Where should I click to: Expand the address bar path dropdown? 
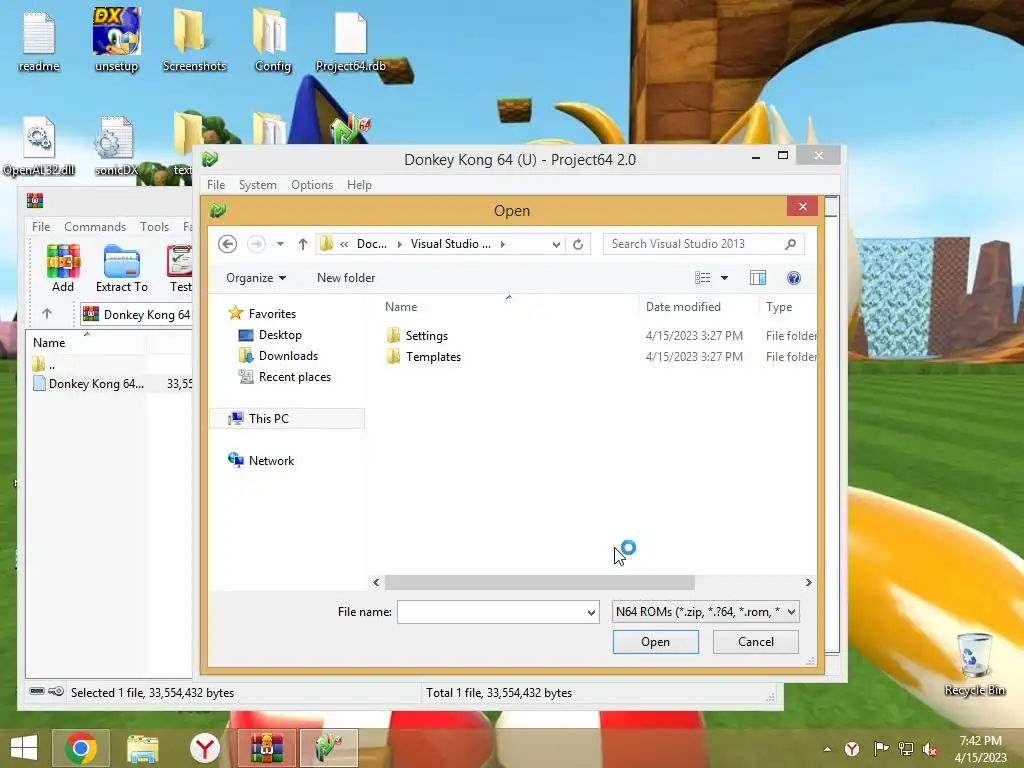point(556,244)
